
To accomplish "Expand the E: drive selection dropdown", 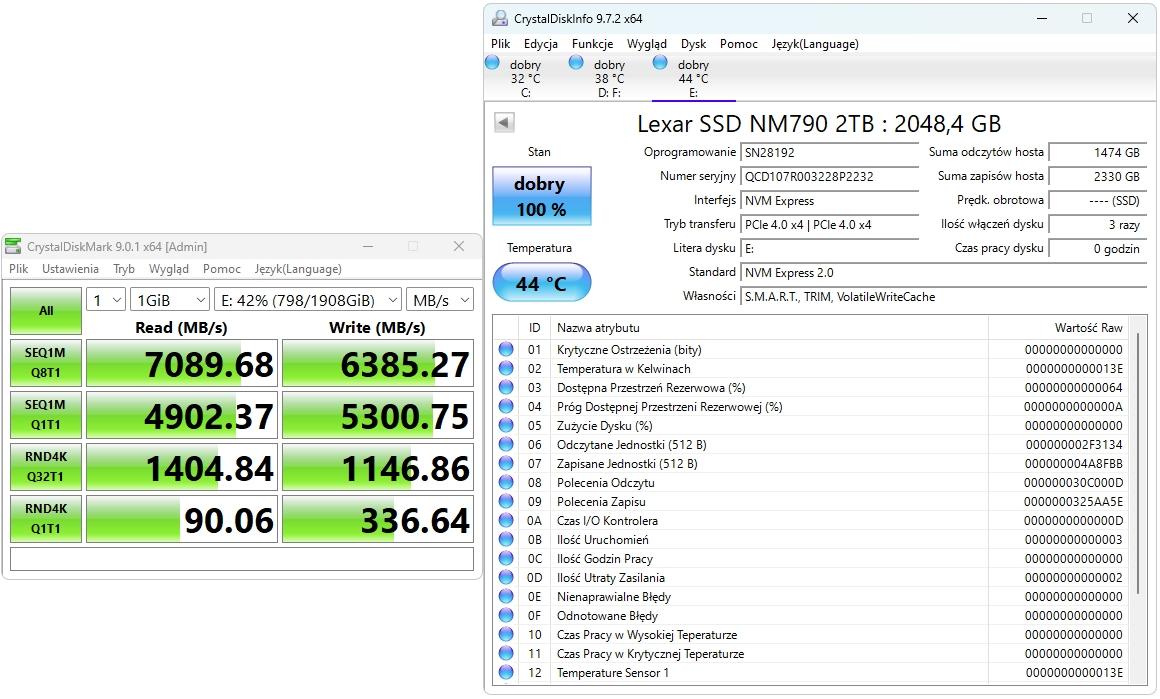I will [x=307, y=300].
